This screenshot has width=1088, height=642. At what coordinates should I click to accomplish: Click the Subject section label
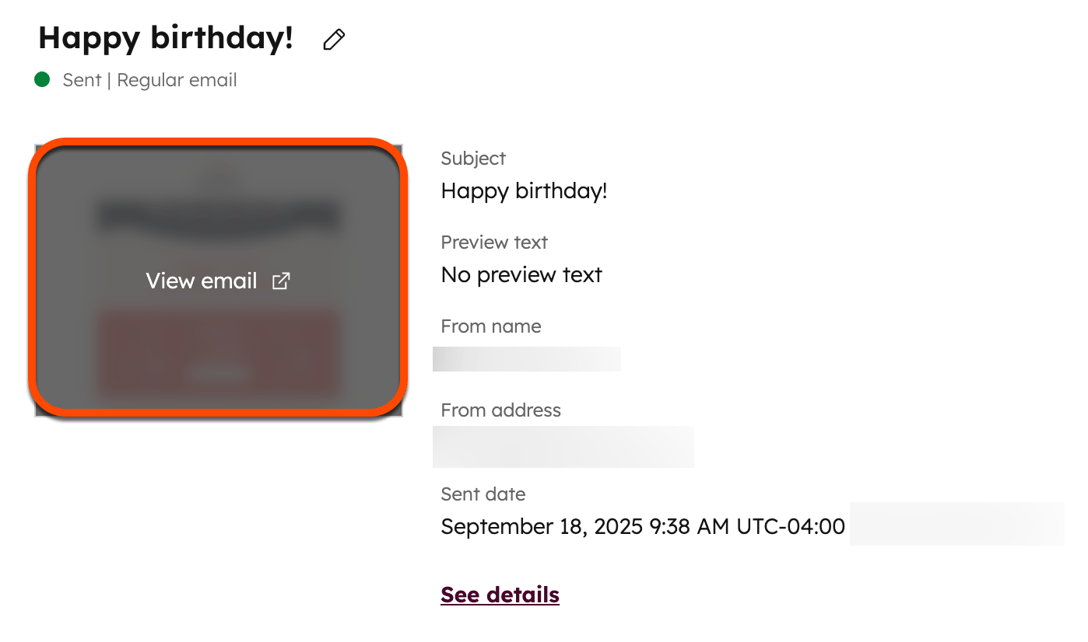click(473, 158)
